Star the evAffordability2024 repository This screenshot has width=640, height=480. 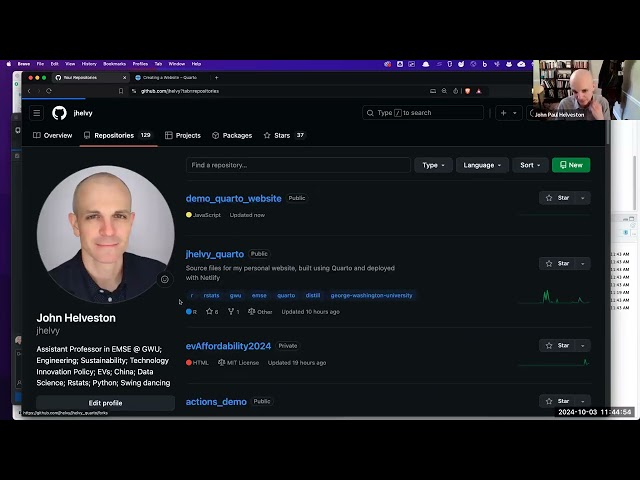pyautogui.click(x=557, y=346)
